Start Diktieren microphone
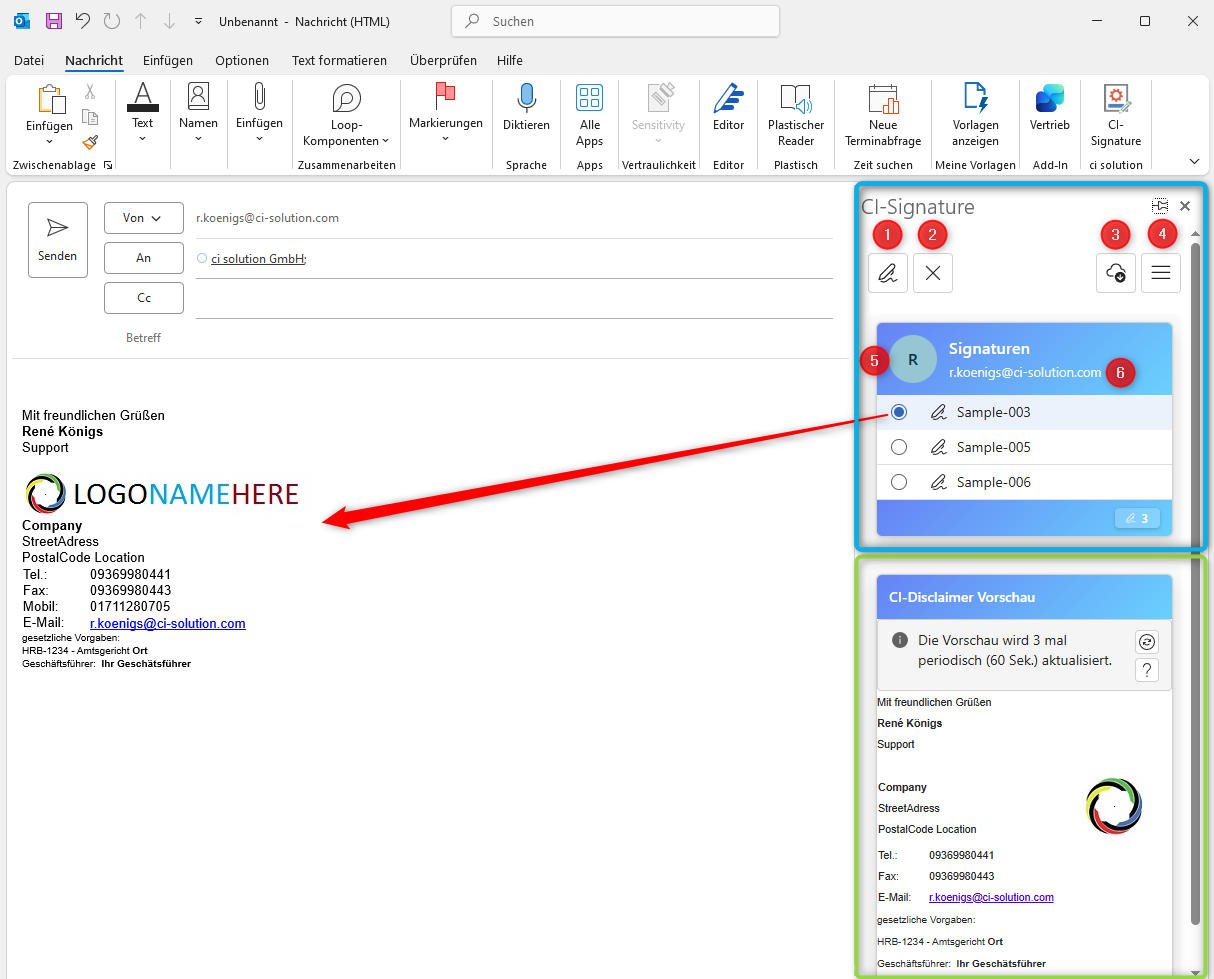Viewport: 1214px width, 979px height. [526, 109]
